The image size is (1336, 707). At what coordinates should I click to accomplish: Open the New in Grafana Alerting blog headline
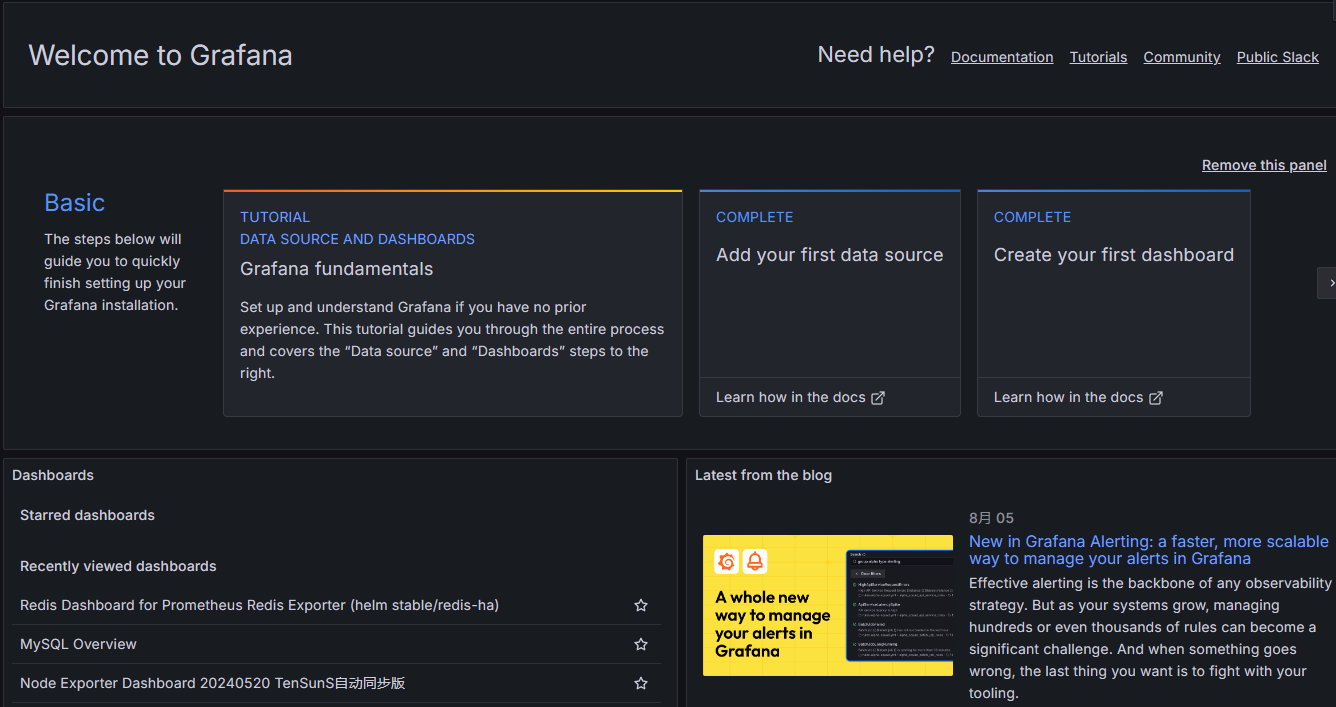(1149, 550)
